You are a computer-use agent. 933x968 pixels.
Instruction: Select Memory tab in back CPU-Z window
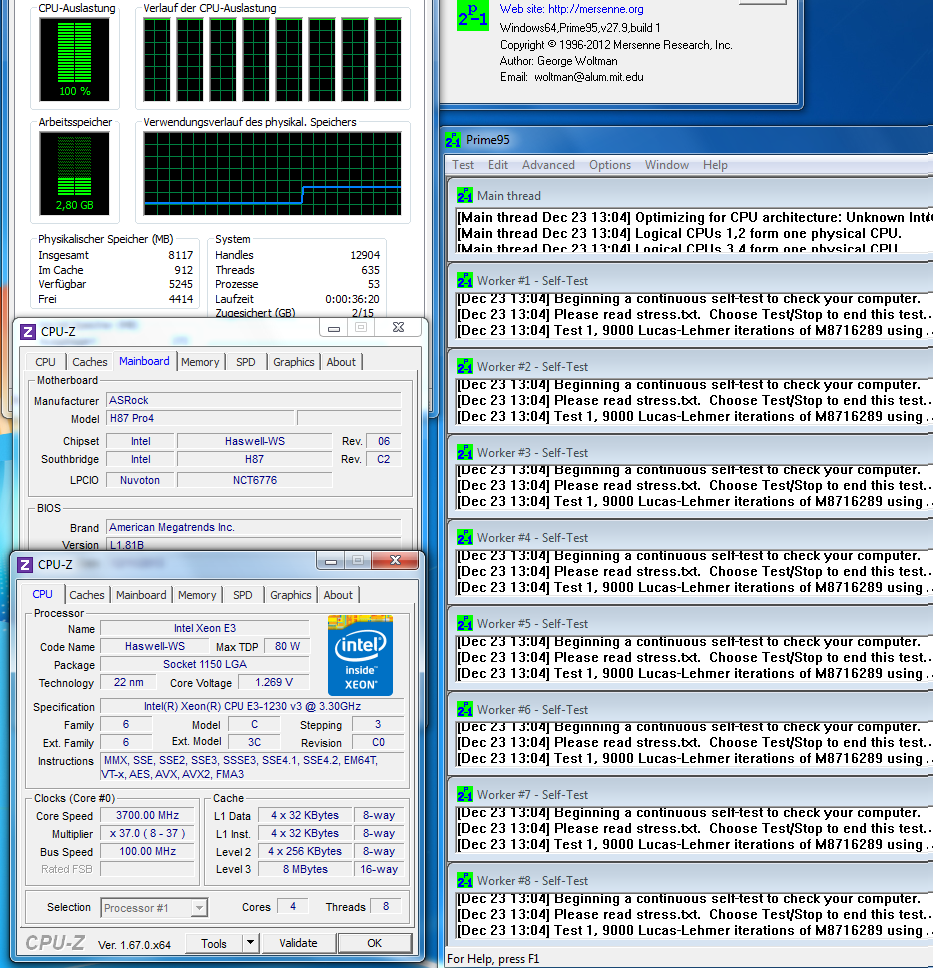click(200, 362)
